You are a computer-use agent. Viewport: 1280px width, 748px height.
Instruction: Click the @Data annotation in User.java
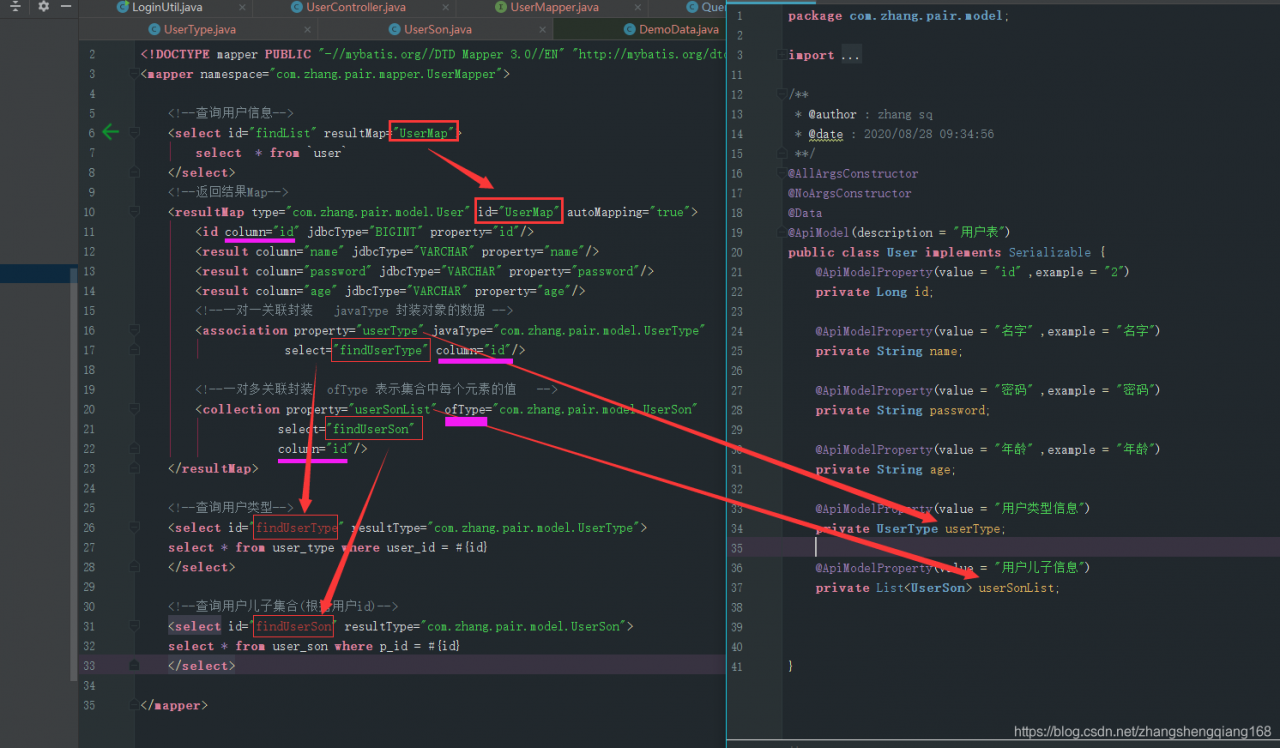(805, 213)
